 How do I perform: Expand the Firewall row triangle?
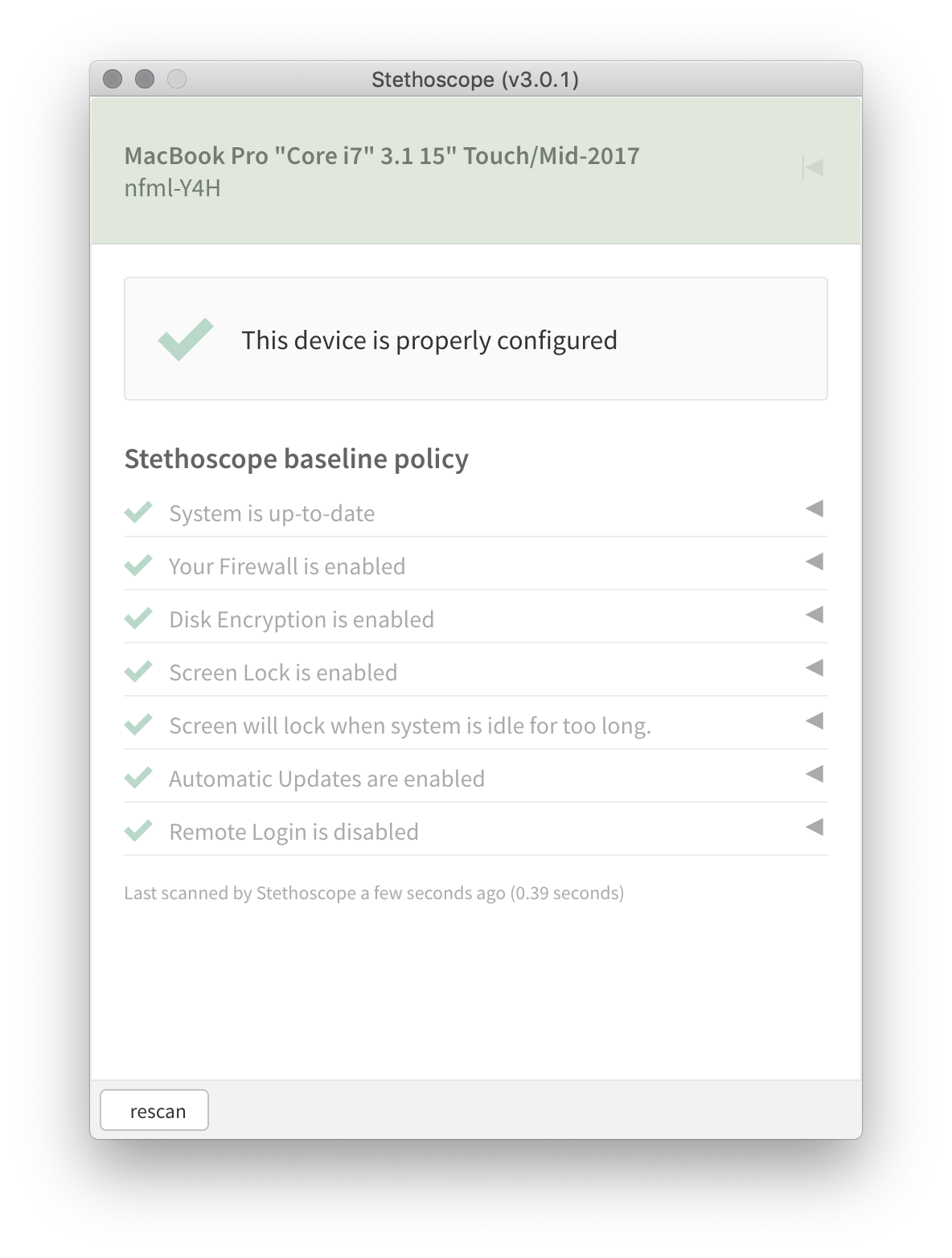tap(815, 561)
